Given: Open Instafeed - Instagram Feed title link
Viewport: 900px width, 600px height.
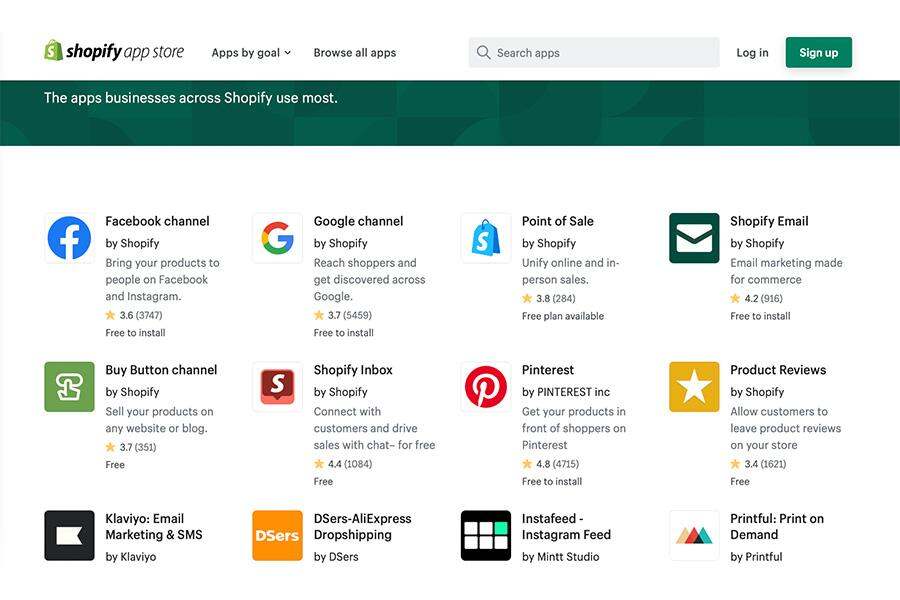Looking at the screenshot, I should pyautogui.click(x=566, y=527).
